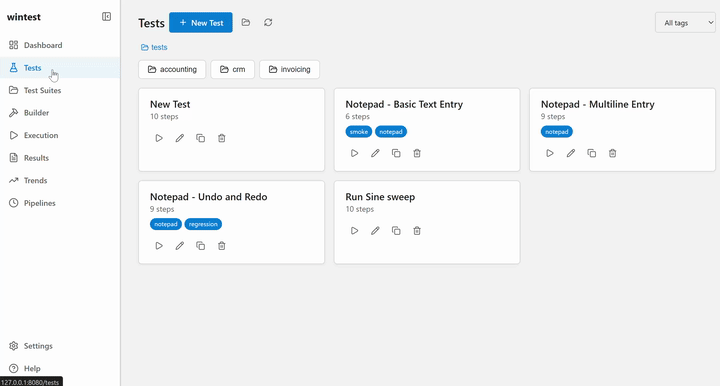Duplicate Notepad - Multiline Entry test
Image resolution: width=720 pixels, height=386 pixels.
point(591,153)
